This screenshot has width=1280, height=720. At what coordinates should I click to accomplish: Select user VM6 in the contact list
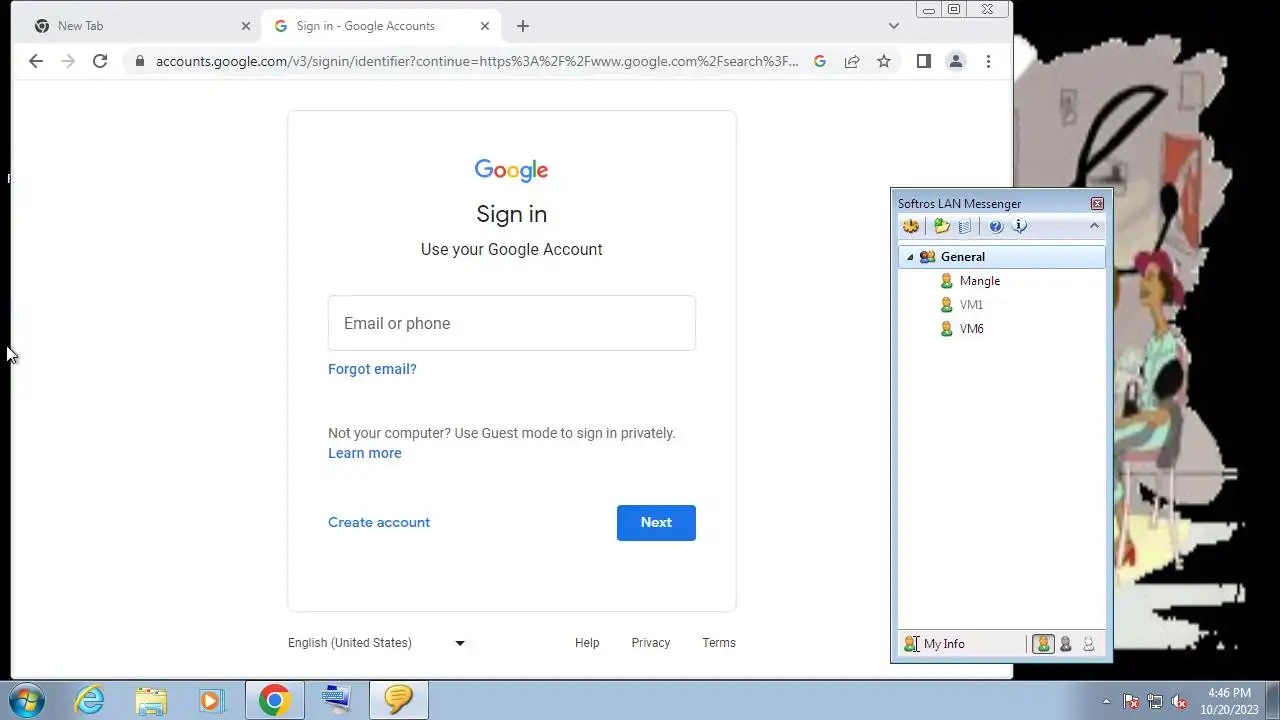point(971,329)
